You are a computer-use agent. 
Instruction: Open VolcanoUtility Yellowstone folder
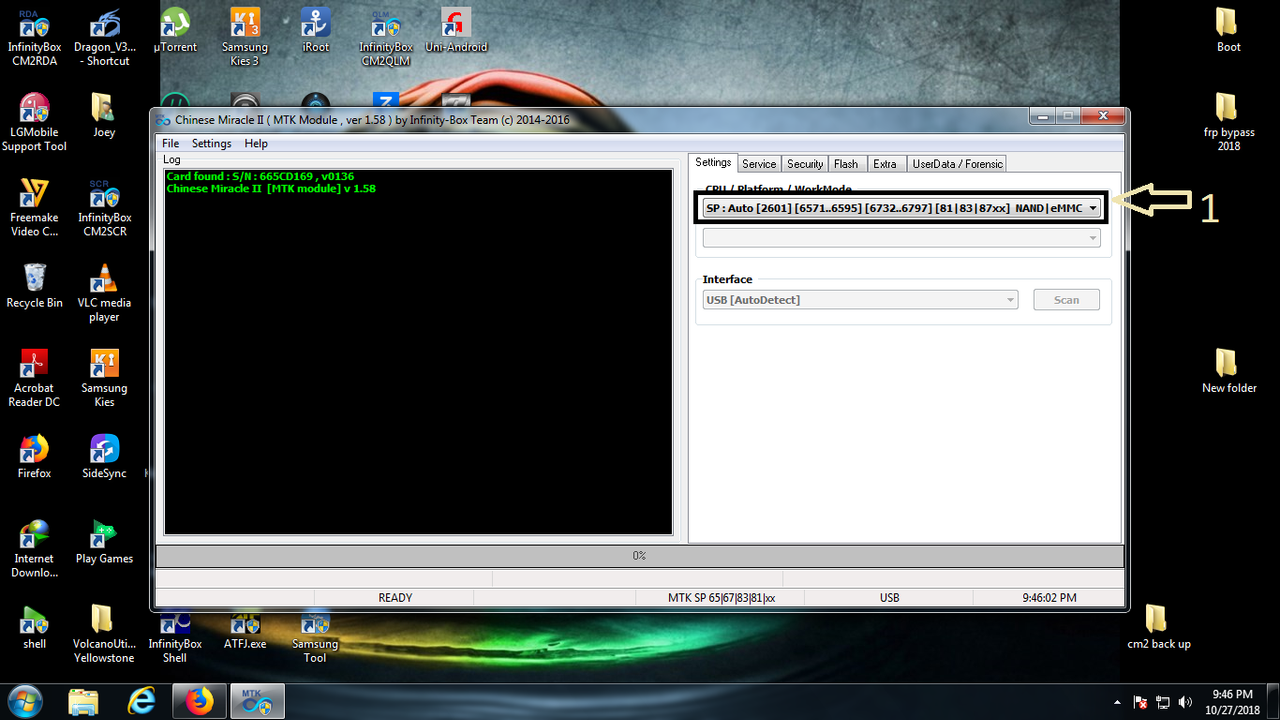[104, 635]
